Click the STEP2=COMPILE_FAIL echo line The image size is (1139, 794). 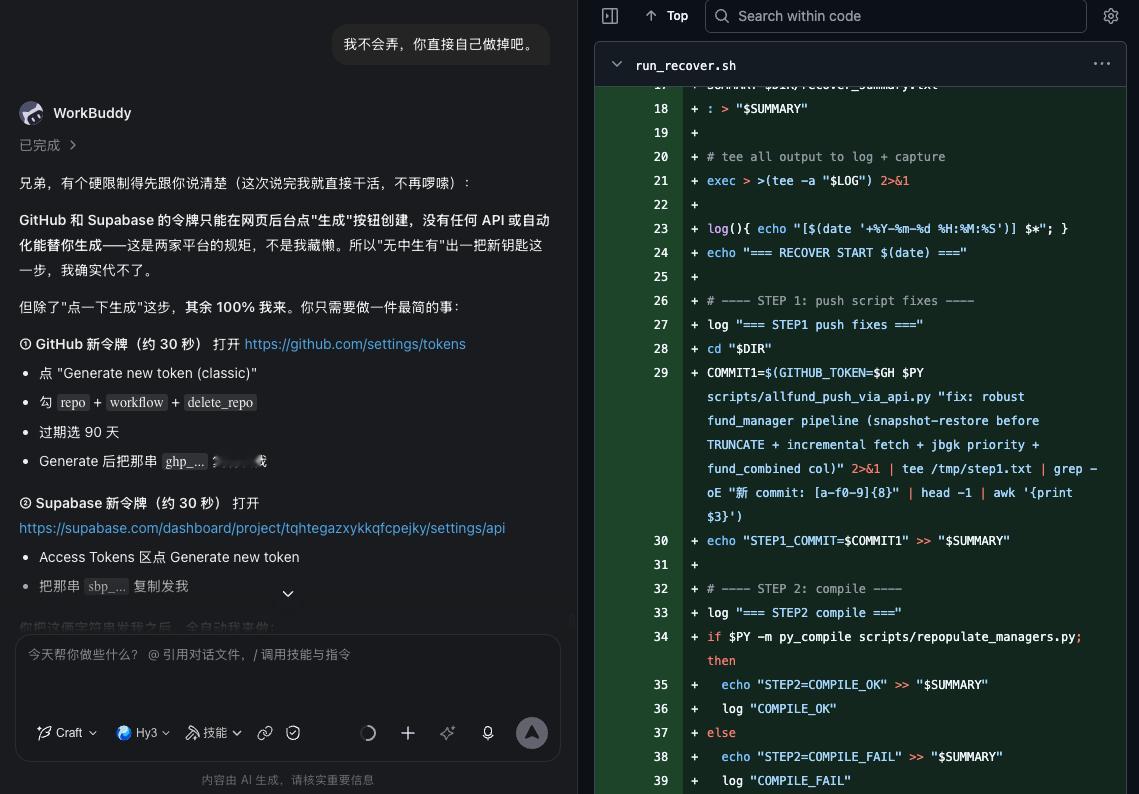tap(862, 756)
